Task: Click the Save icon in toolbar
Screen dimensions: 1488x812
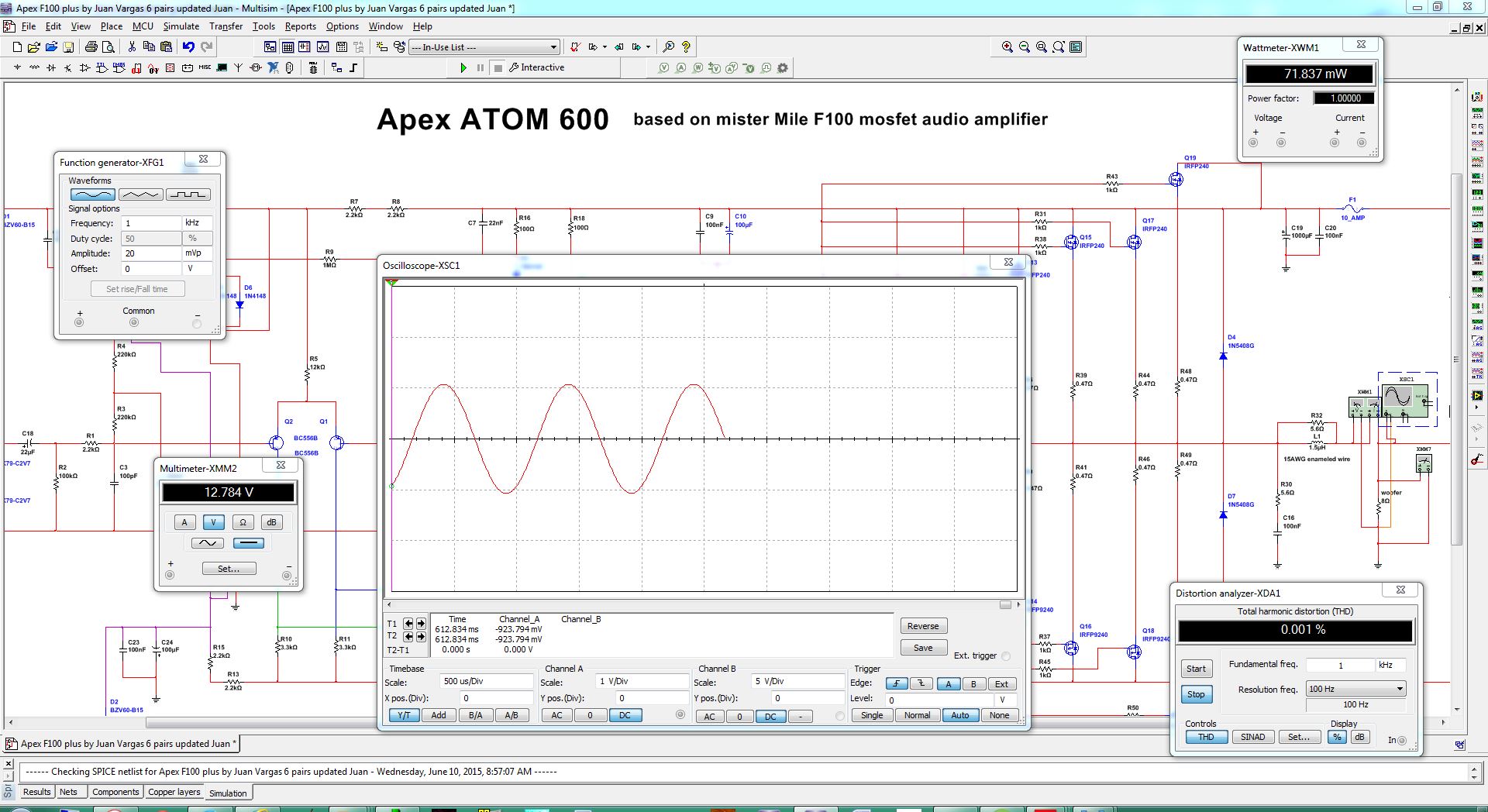Action: pyautogui.click(x=68, y=47)
